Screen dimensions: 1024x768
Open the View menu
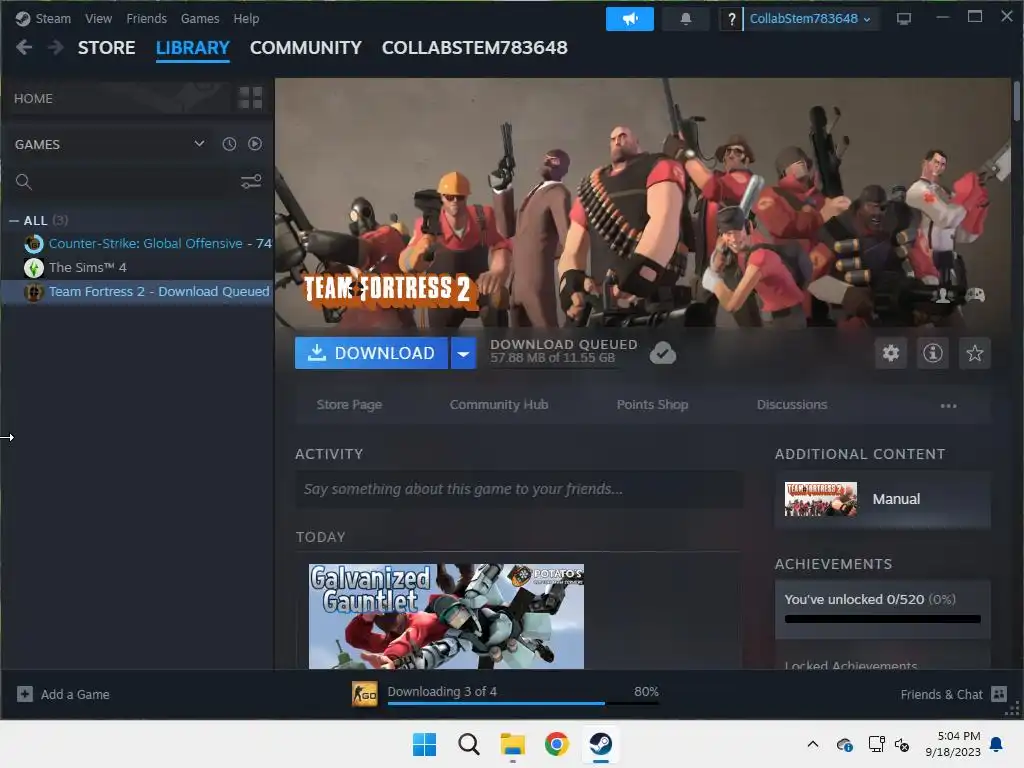click(x=98, y=19)
